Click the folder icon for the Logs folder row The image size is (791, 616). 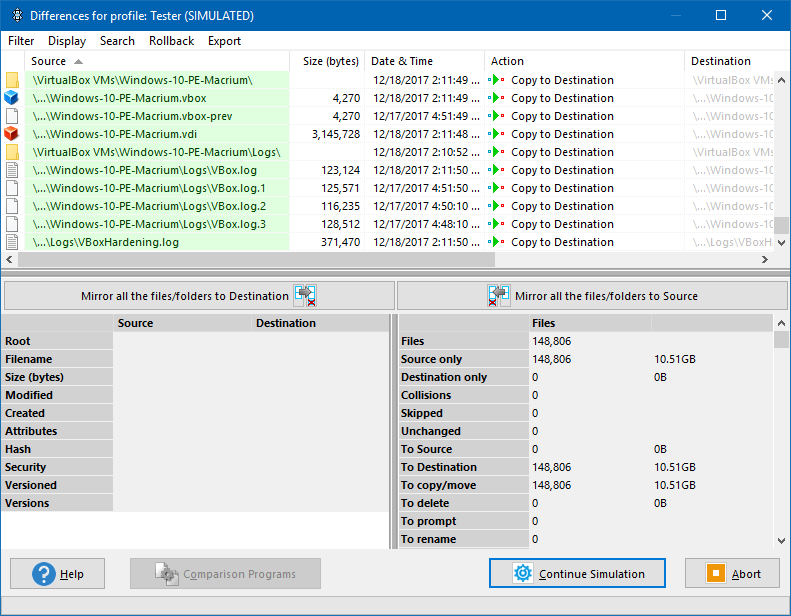[12, 152]
